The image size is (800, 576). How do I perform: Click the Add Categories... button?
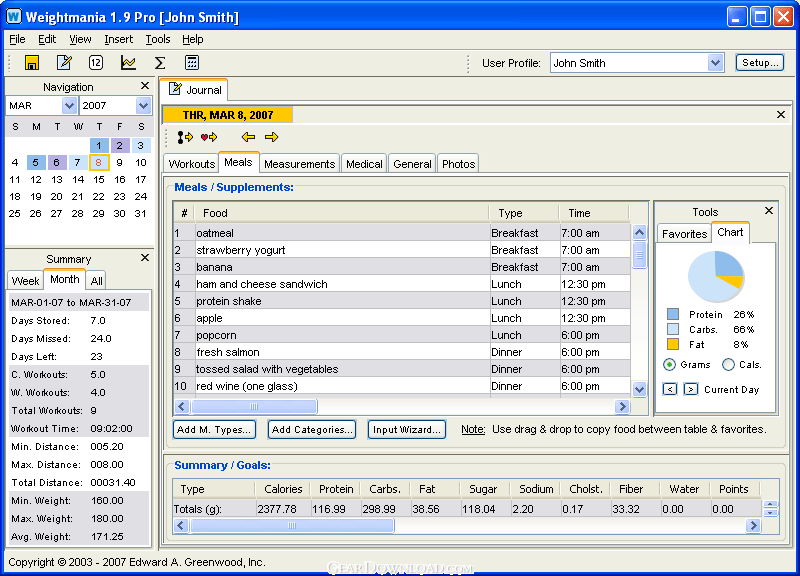(x=312, y=430)
